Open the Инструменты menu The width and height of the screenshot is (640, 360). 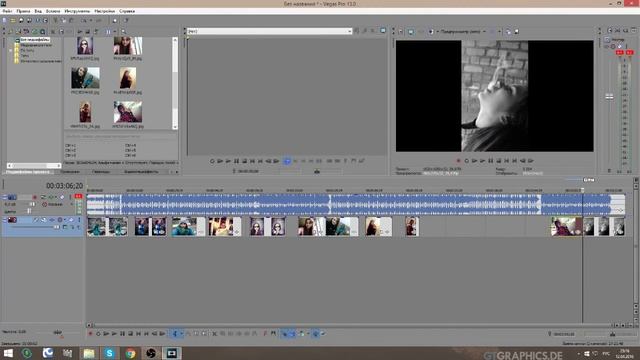[77, 11]
